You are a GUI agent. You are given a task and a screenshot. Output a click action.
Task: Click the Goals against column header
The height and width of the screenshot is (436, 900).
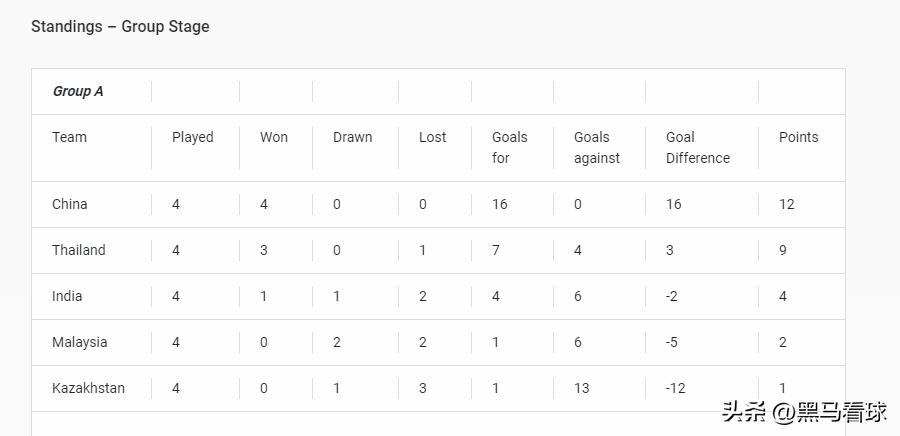596,147
